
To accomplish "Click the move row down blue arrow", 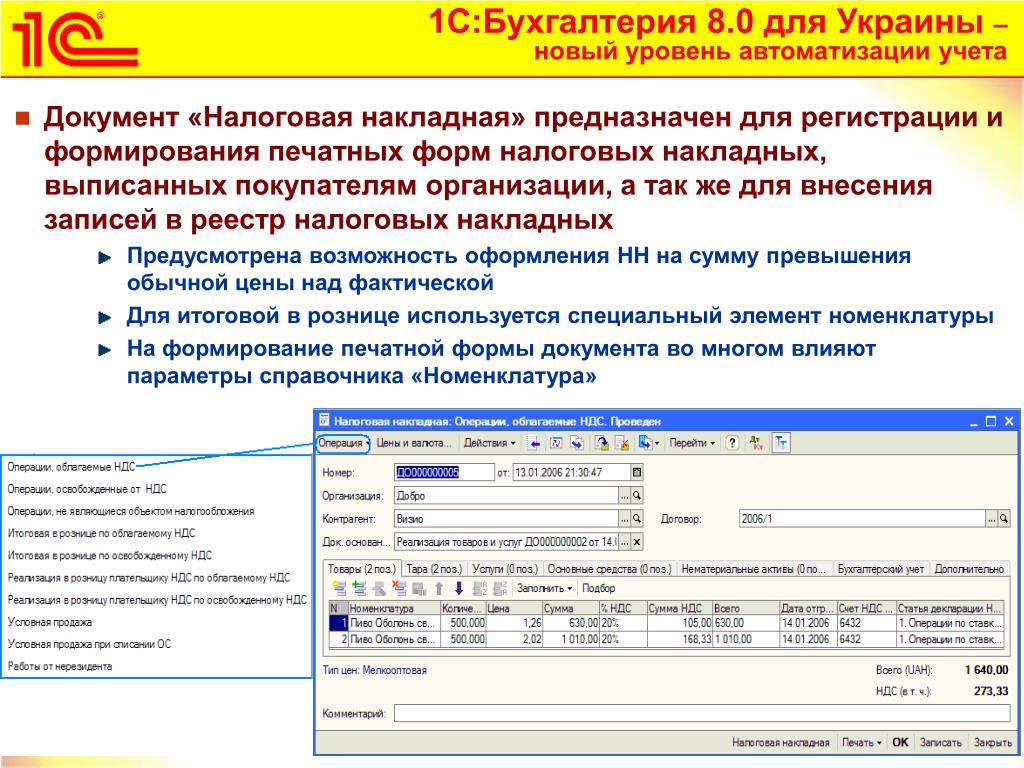I will (458, 588).
